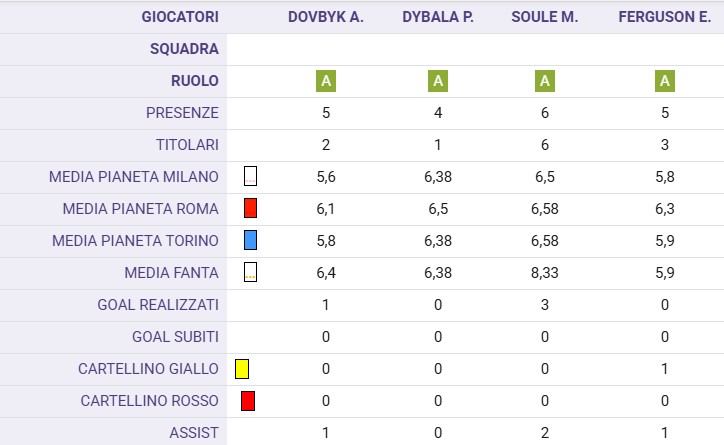Click the blue Media Pianeta Torino icon
Viewport: 724px width, 445px height.
[x=250, y=241]
